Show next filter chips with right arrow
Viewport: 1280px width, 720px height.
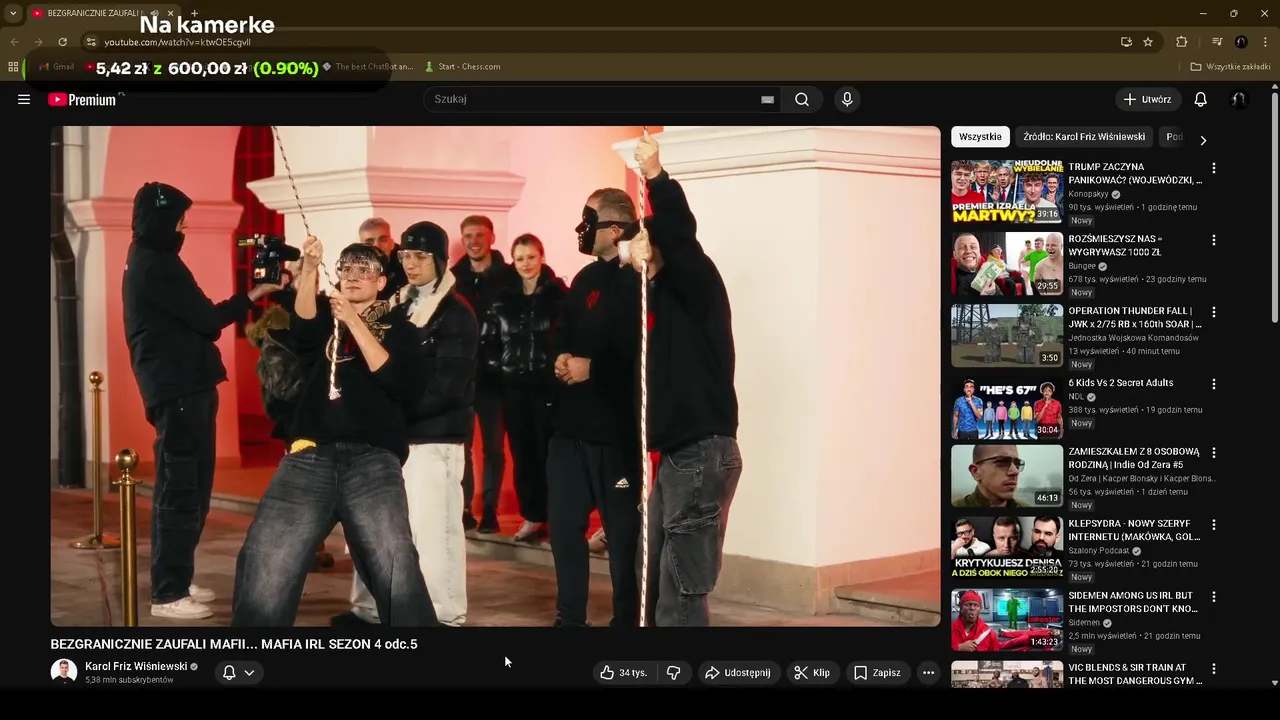point(1203,140)
